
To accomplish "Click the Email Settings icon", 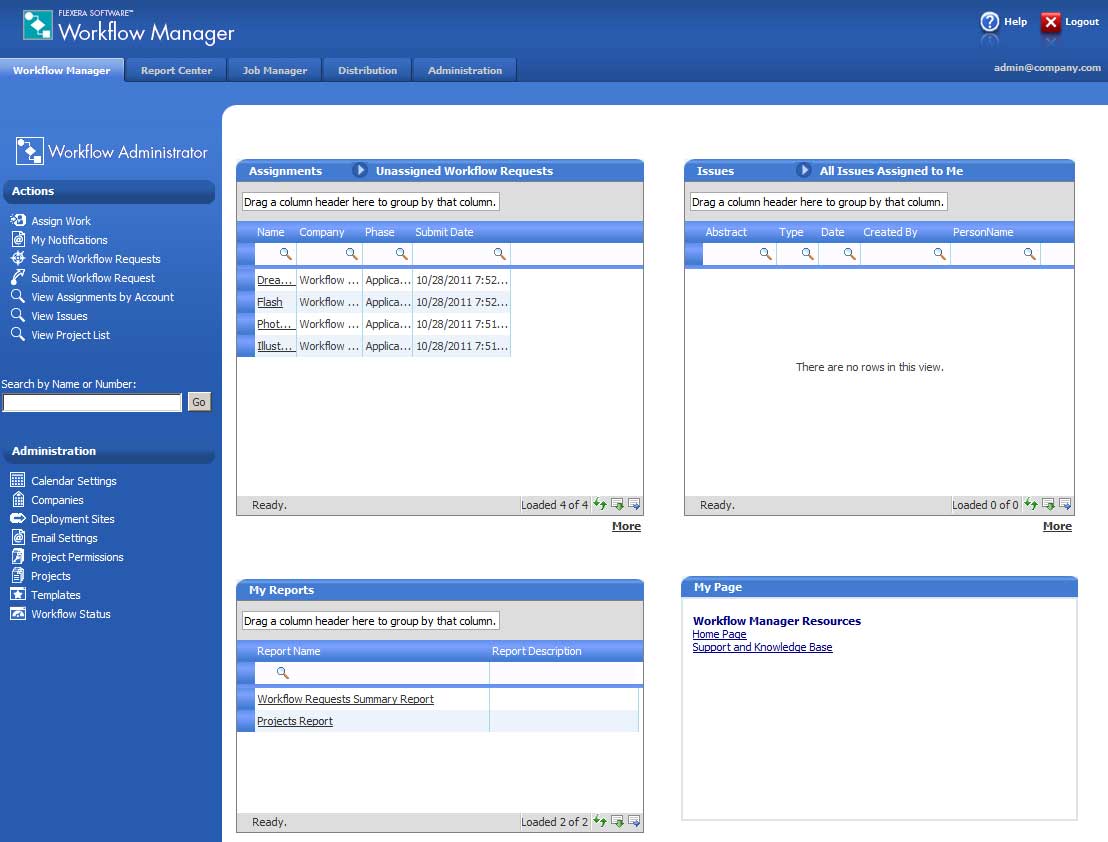I will [18, 538].
